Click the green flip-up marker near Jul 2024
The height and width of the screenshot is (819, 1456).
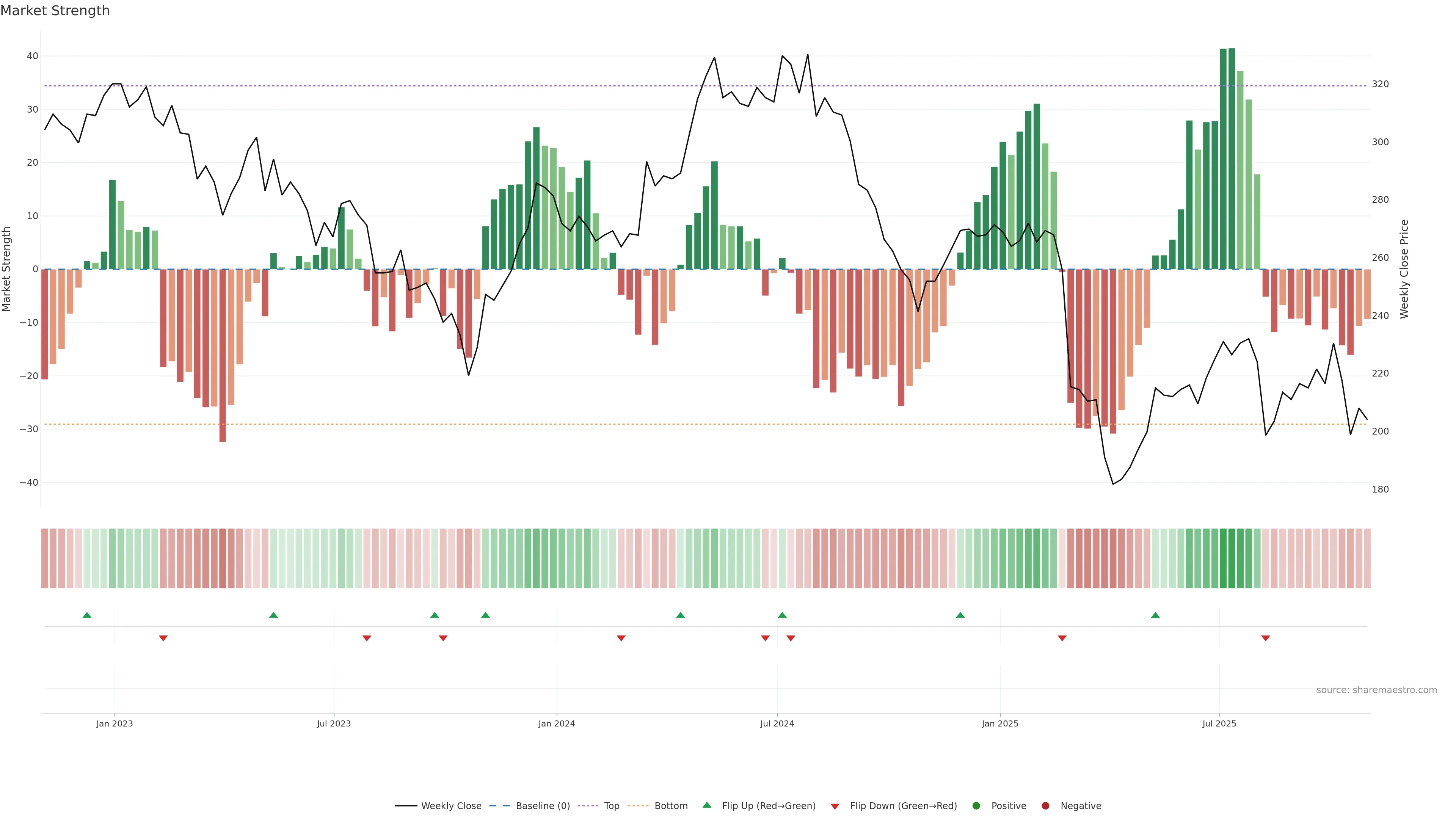(x=782, y=615)
